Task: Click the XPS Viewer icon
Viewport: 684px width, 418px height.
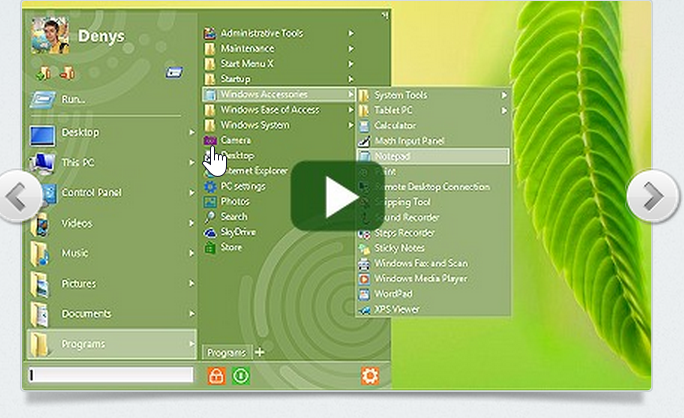Action: [x=364, y=309]
